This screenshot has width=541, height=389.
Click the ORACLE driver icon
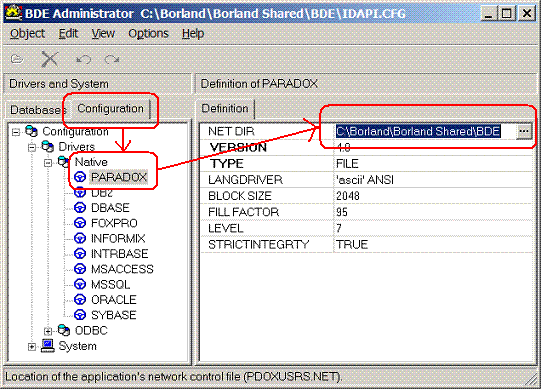point(80,300)
